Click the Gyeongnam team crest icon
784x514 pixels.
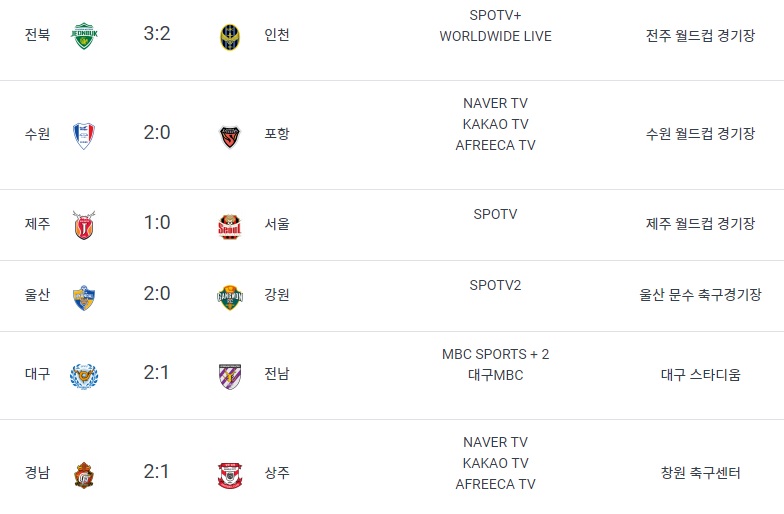[x=84, y=475]
